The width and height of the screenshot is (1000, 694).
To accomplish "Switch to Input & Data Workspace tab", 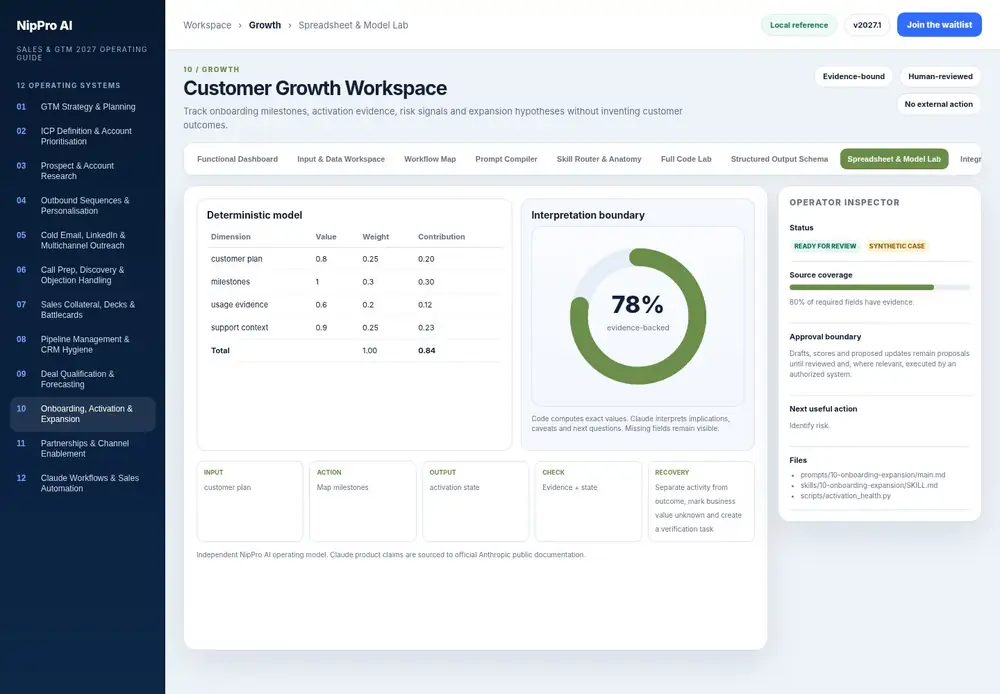I will (341, 159).
